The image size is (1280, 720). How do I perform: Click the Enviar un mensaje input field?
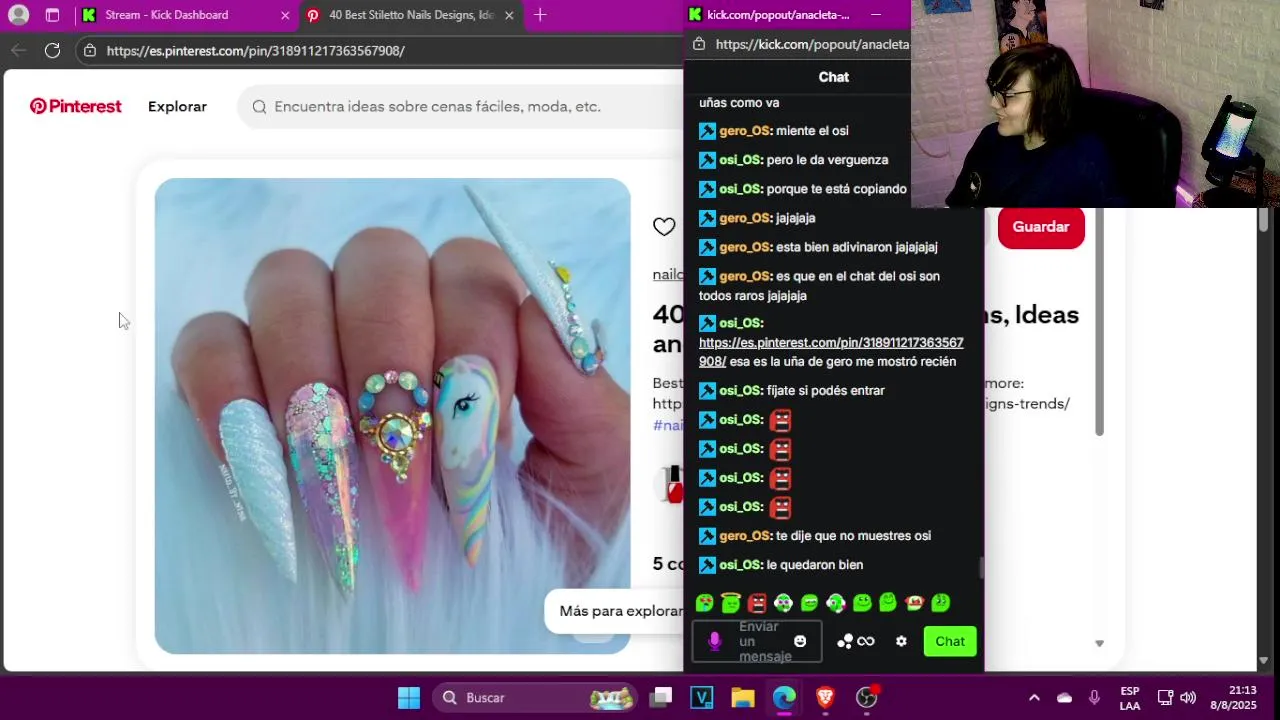757,641
